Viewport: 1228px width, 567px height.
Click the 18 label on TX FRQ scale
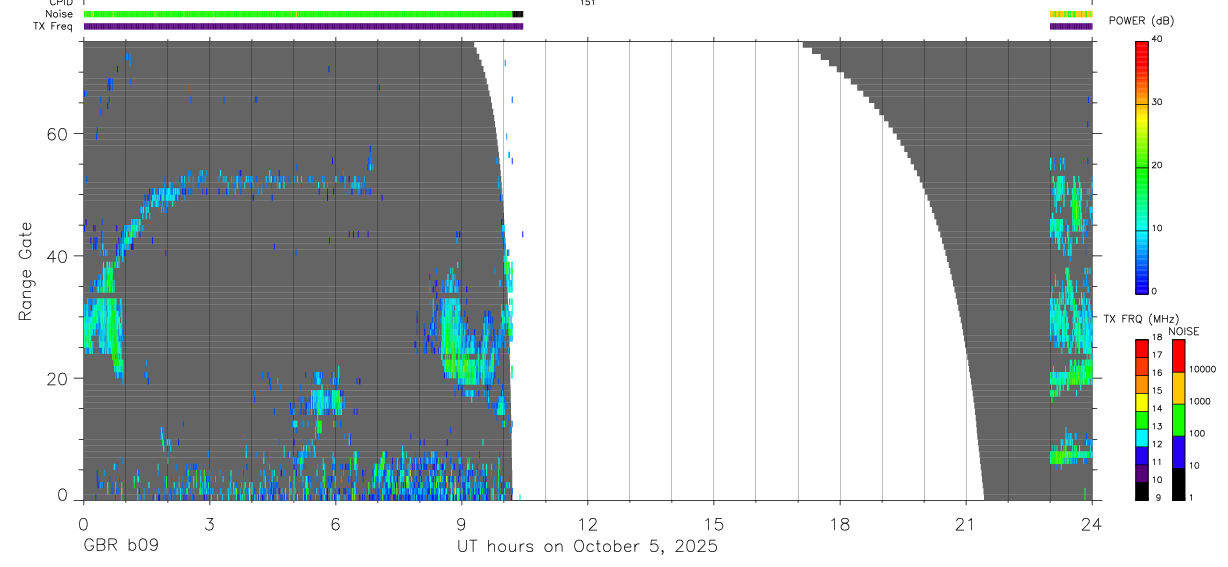(x=1157, y=338)
